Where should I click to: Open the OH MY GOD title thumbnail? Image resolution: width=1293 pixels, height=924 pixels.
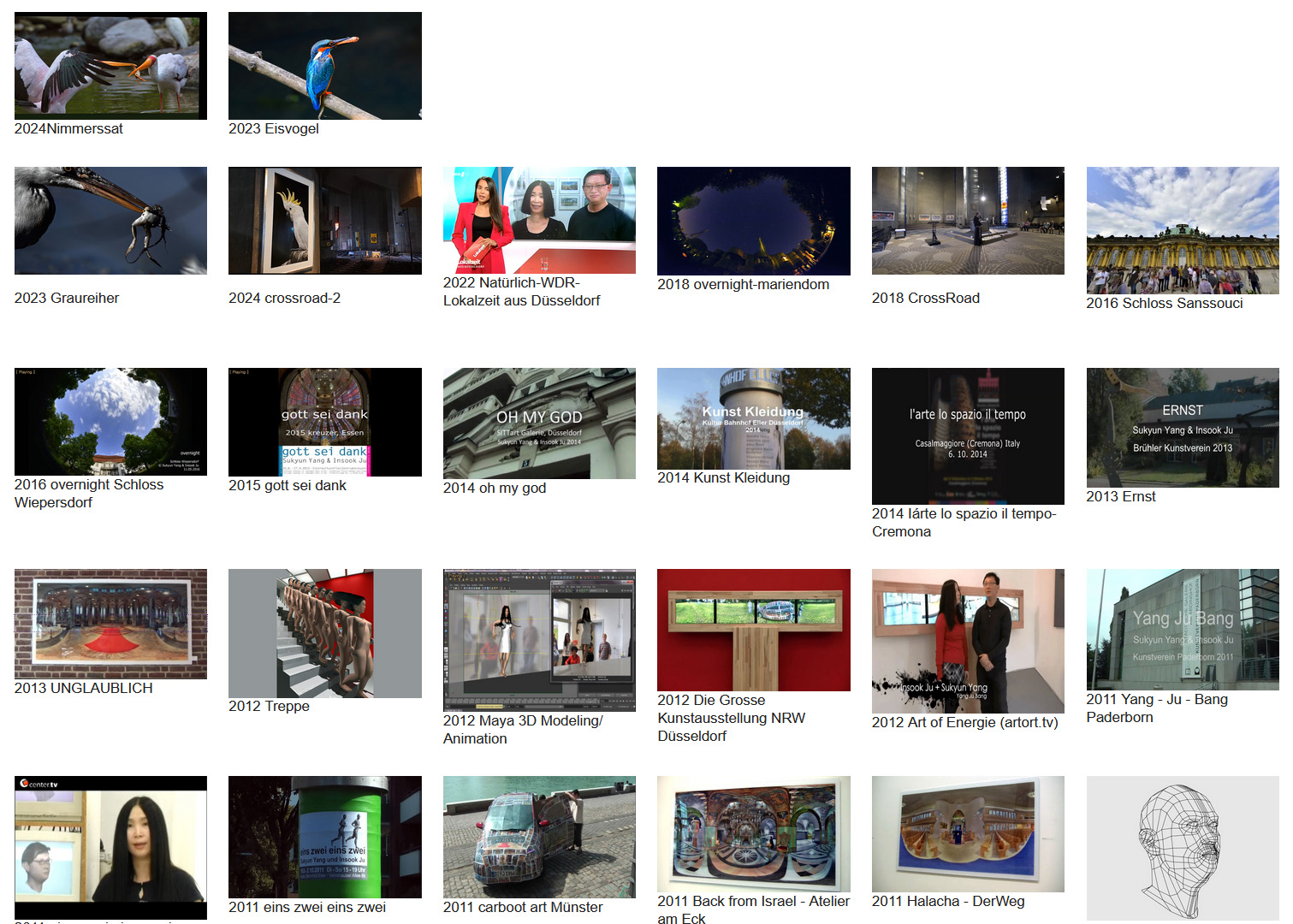coord(539,423)
